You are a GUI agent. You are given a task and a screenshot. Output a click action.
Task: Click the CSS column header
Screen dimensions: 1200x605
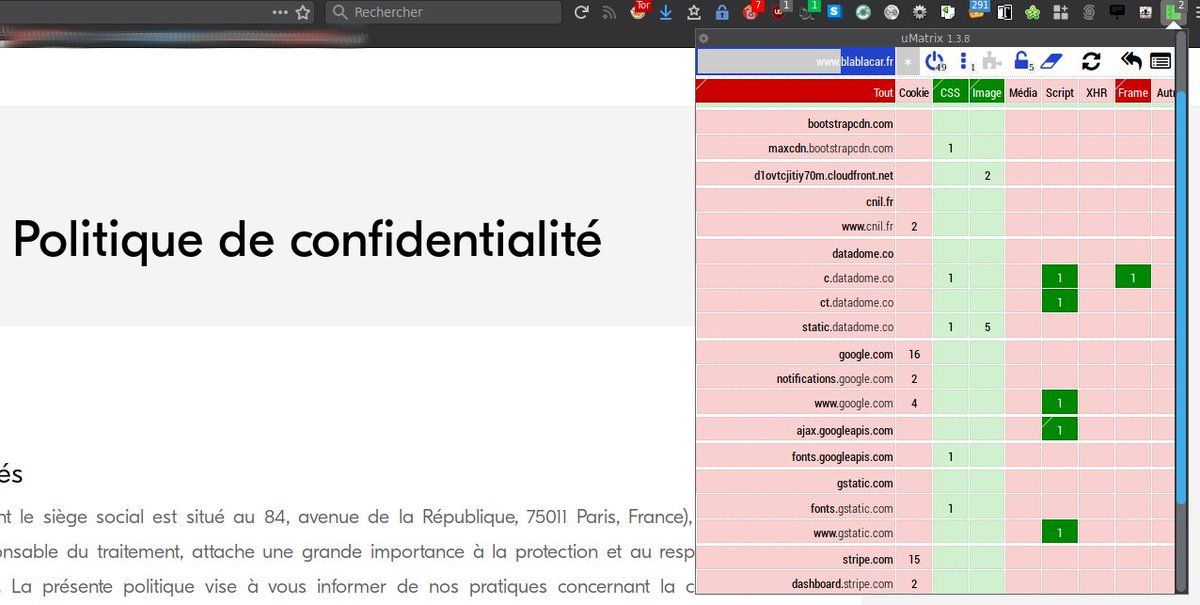950,92
